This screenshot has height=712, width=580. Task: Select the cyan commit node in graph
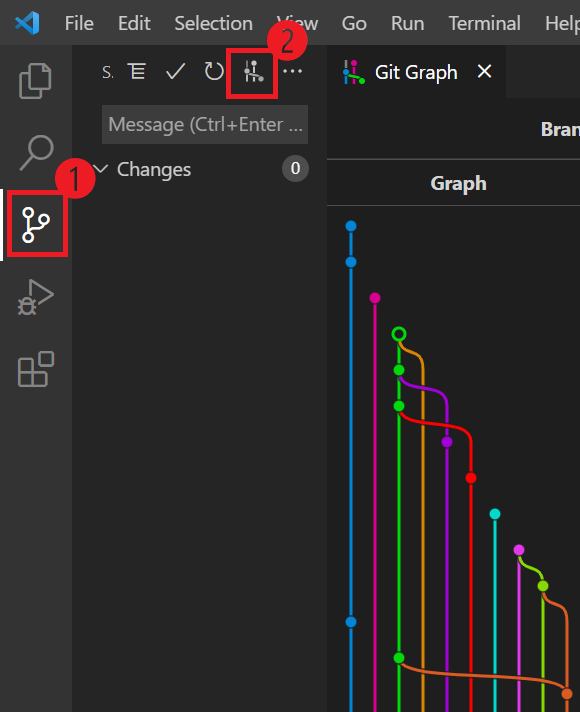coord(495,514)
